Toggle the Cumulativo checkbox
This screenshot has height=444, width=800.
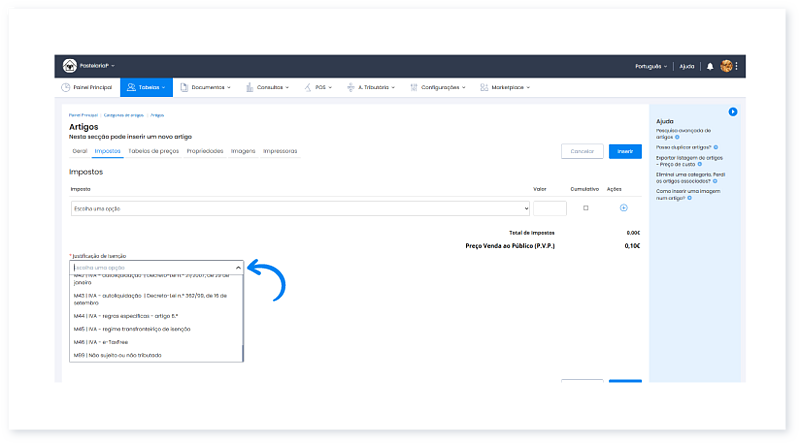pos(586,208)
